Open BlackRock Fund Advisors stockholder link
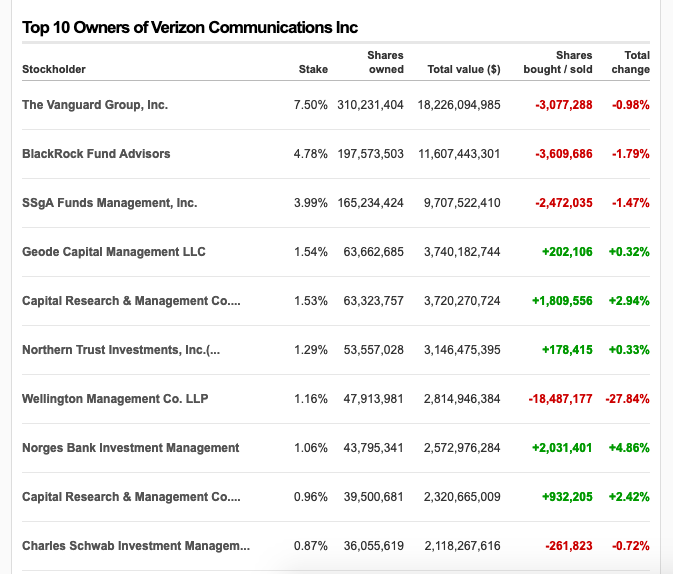 [x=96, y=154]
